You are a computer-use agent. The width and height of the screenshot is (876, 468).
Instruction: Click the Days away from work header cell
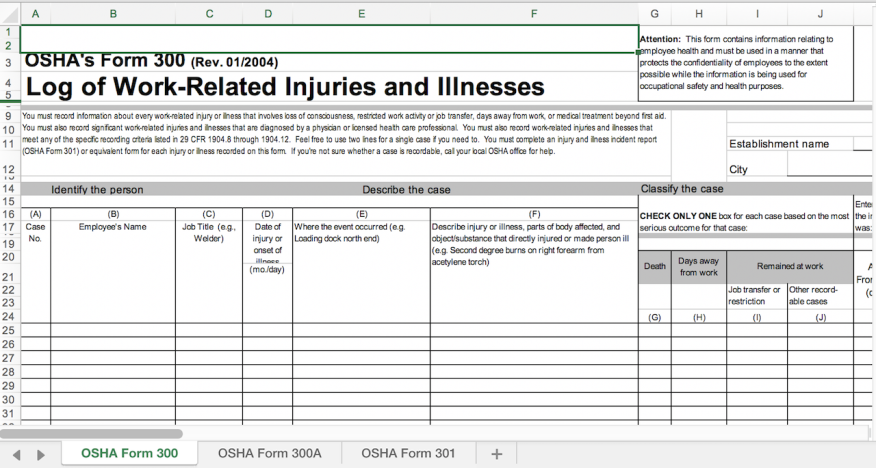click(698, 266)
